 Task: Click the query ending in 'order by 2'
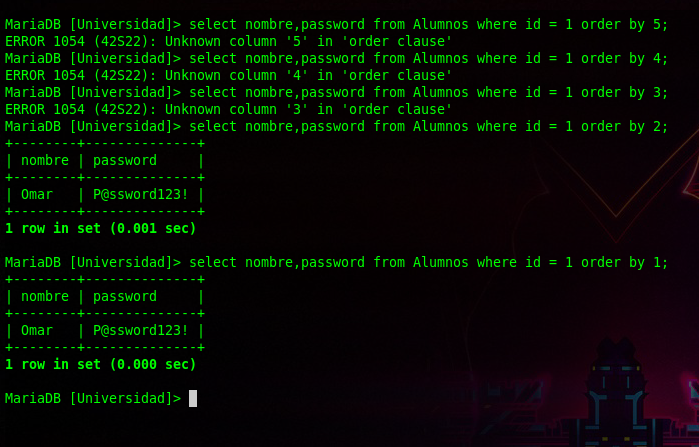pos(428,126)
